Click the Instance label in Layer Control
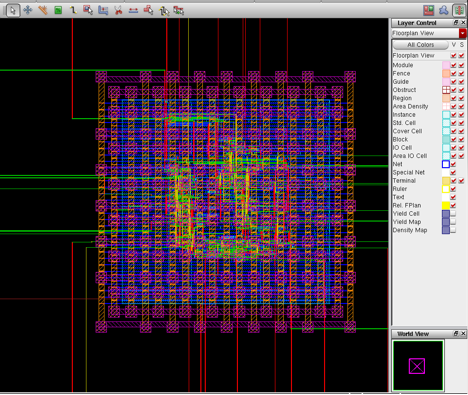The width and height of the screenshot is (468, 395). (x=404, y=115)
